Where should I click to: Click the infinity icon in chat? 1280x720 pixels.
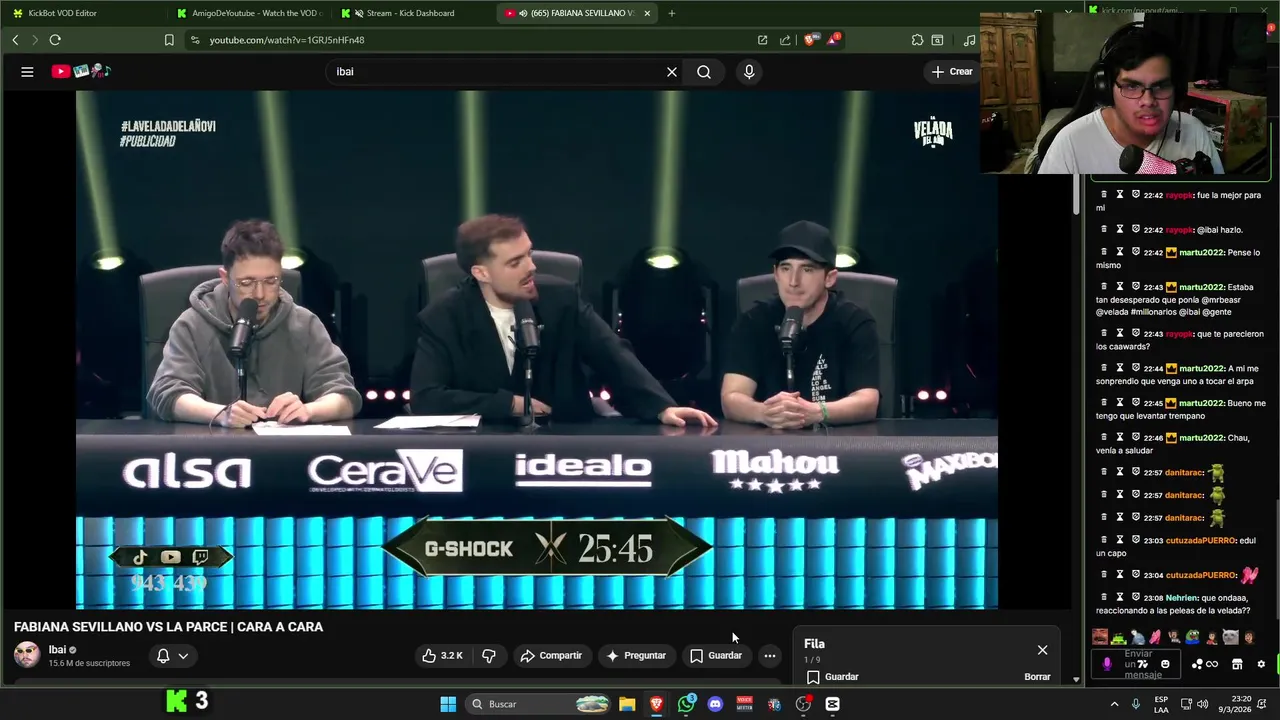coord(1212,664)
